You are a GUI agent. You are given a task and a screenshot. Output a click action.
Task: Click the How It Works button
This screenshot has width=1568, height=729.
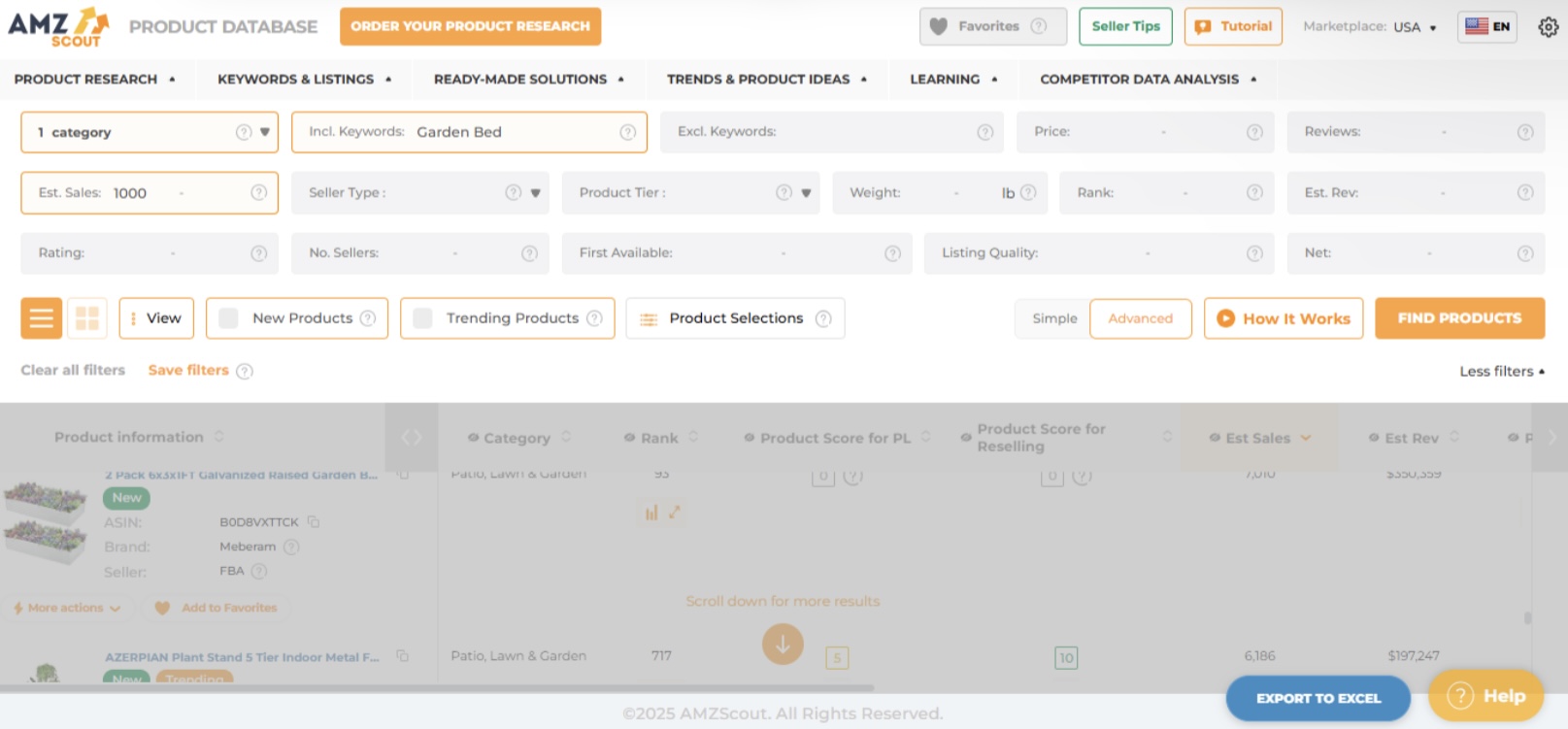[1284, 318]
